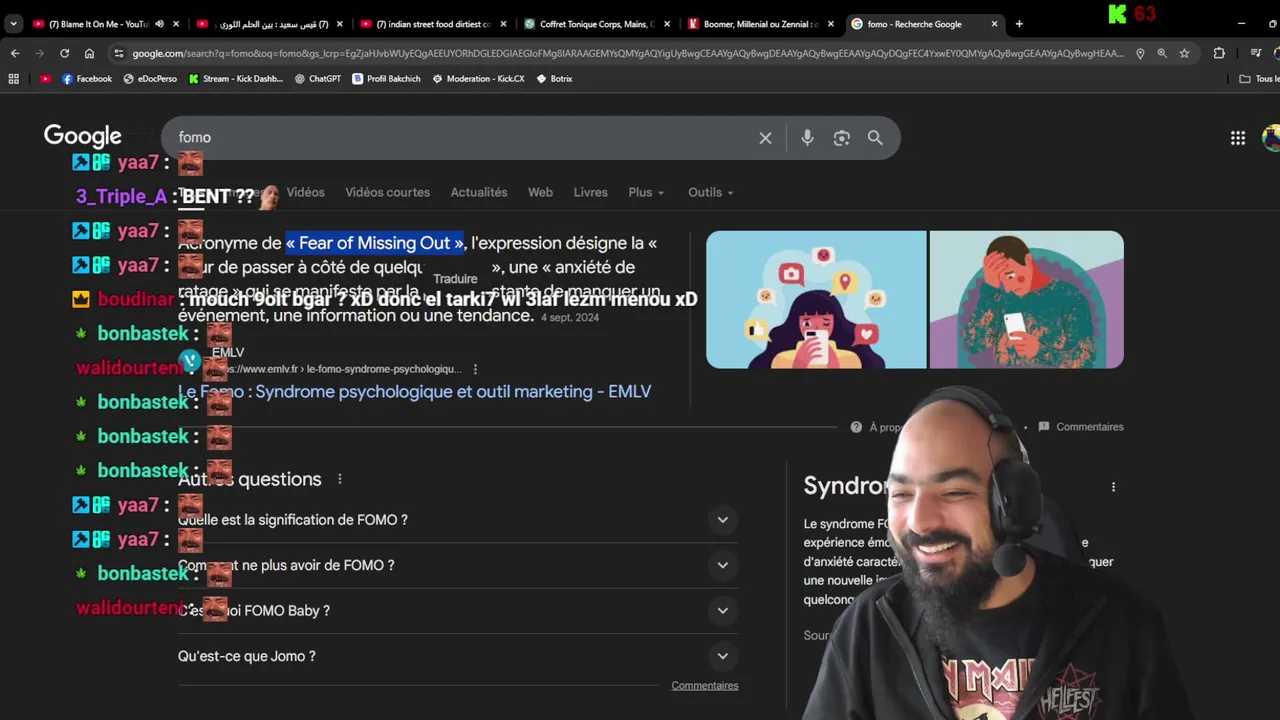This screenshot has height=720, width=1280.
Task: Switch to Boomer, Millenial ou Zennial tab
Action: click(760, 24)
